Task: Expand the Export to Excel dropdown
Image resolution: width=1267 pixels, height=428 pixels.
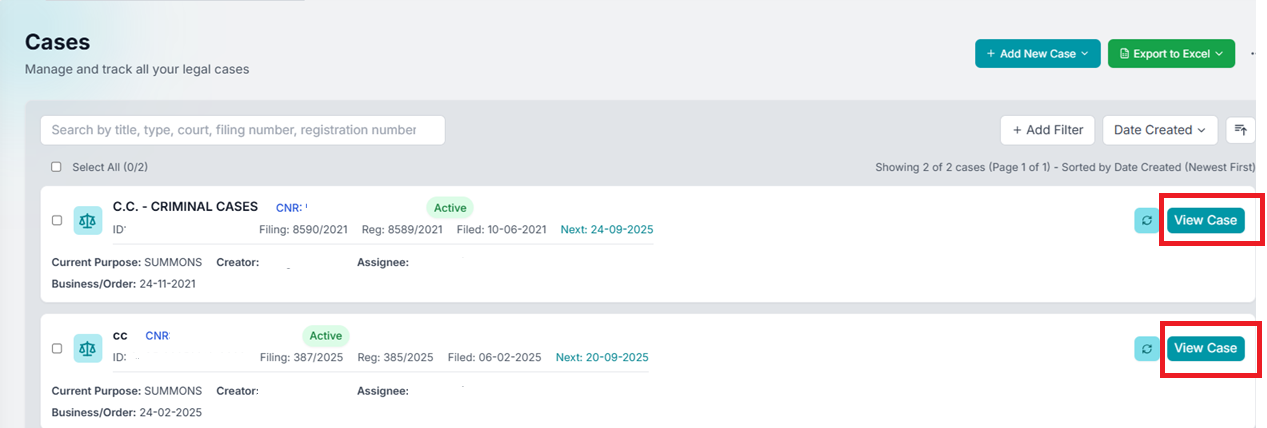Action: (x=1171, y=54)
